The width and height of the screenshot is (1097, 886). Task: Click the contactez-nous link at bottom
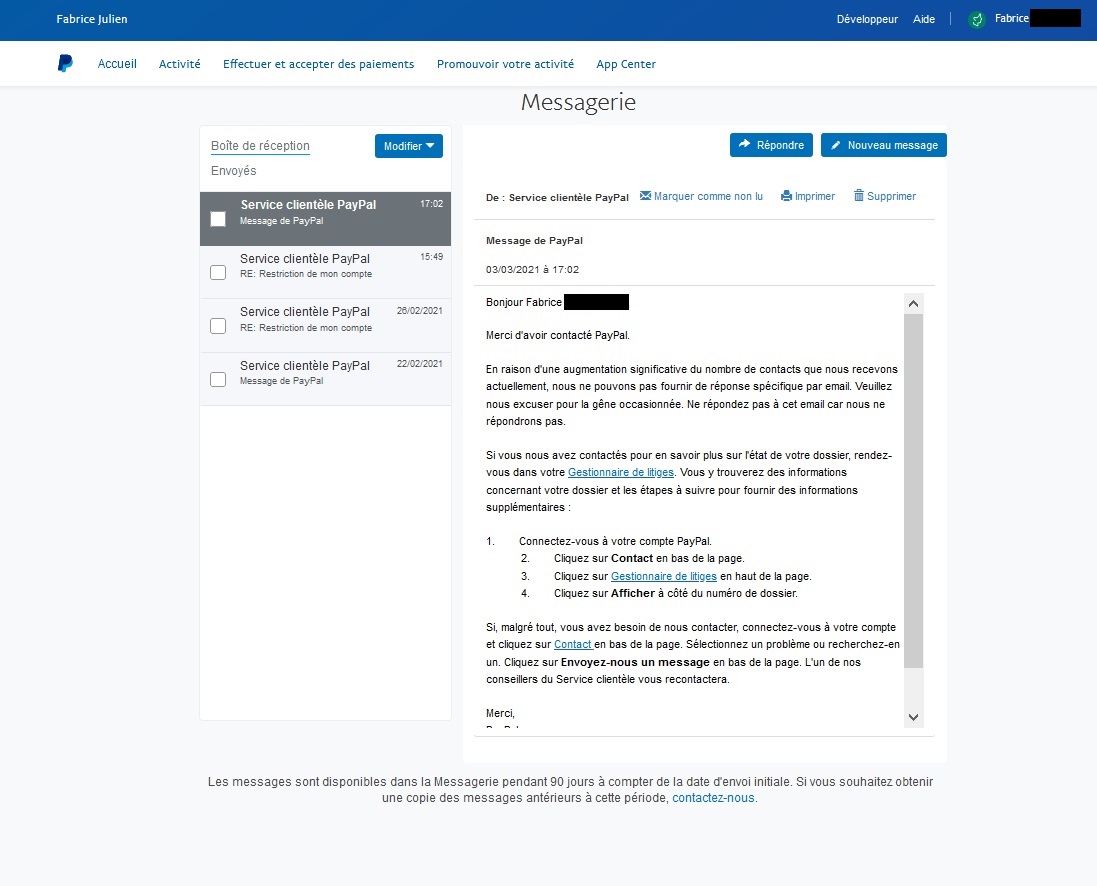coord(713,798)
